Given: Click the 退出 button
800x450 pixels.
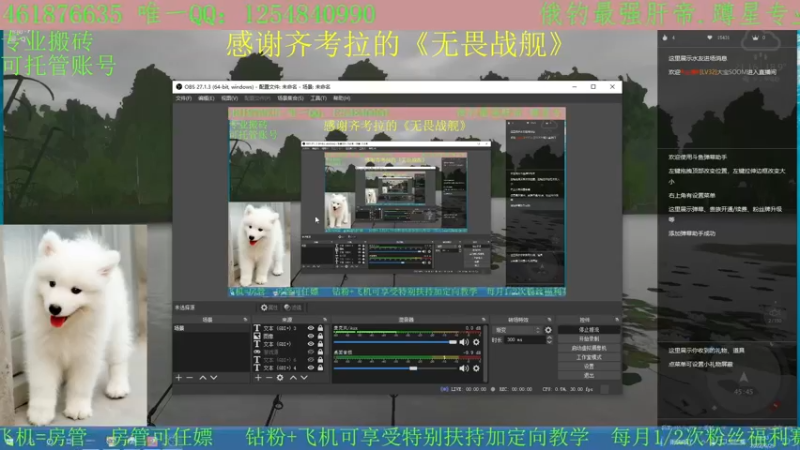Looking at the screenshot, I should pyautogui.click(x=589, y=376).
